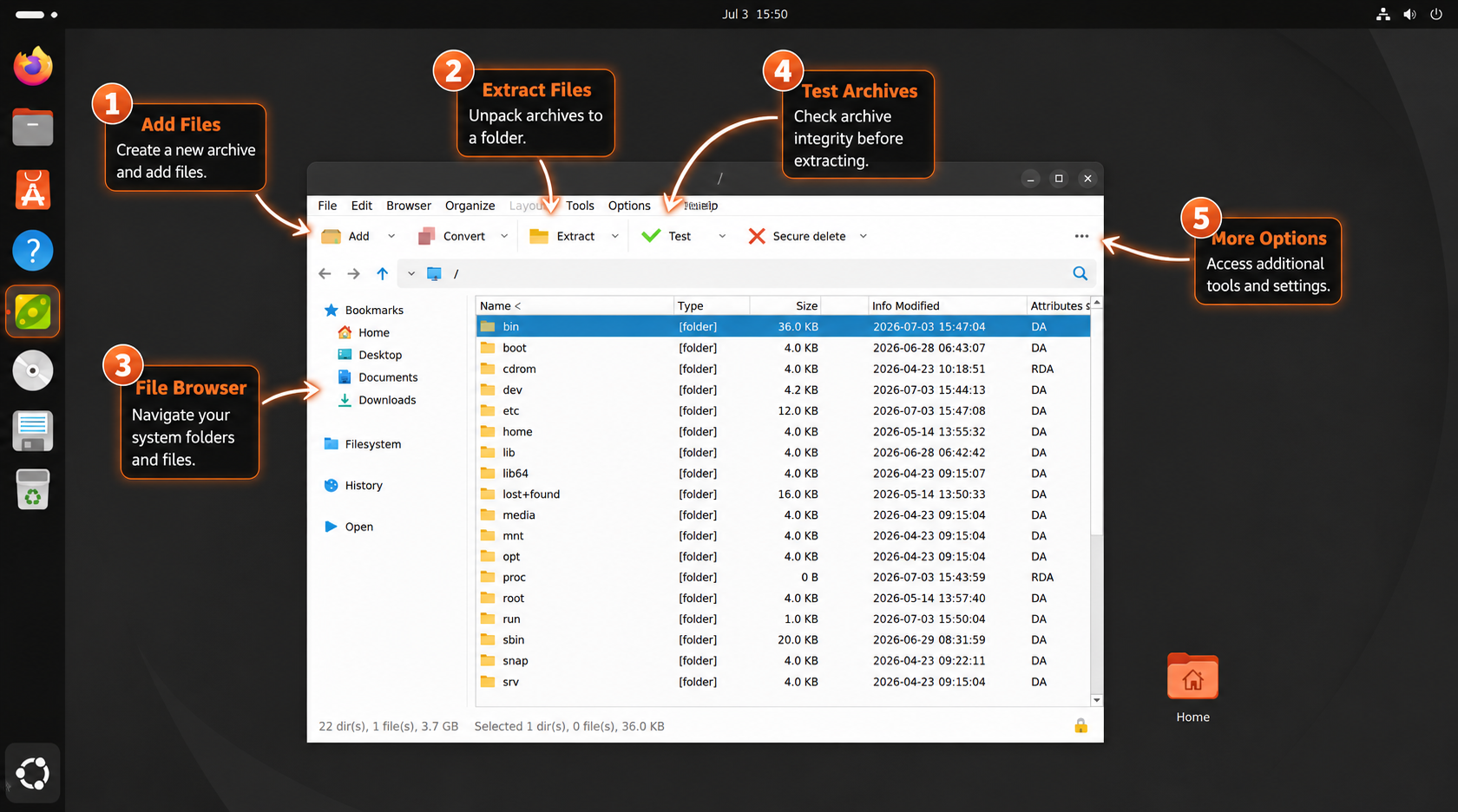Select Desktop in the sidebar
The height and width of the screenshot is (812, 1458).
pos(370,355)
